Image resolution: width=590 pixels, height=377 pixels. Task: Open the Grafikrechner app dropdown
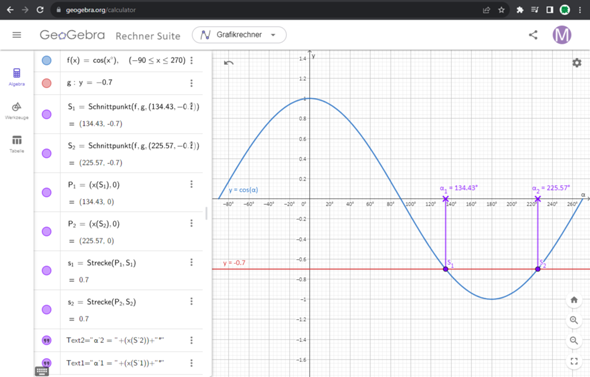click(239, 35)
